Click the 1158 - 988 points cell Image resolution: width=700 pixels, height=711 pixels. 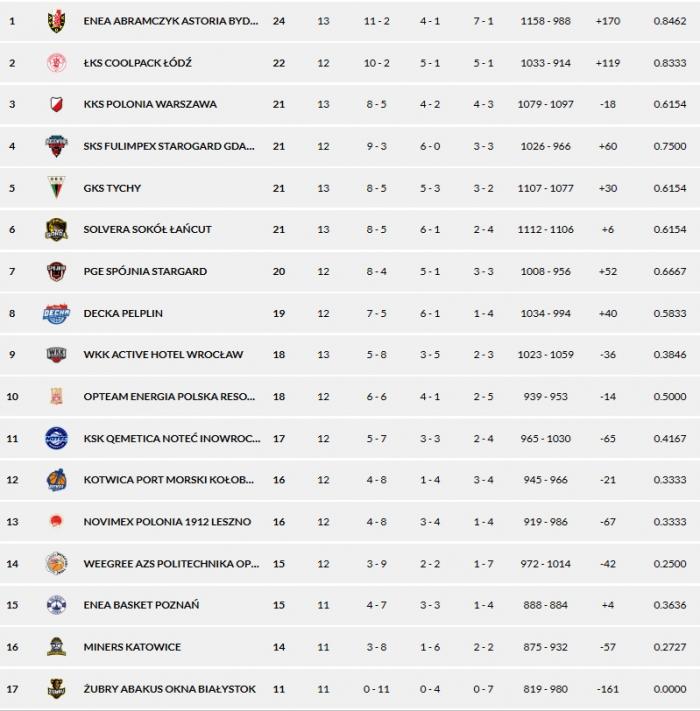pyautogui.click(x=545, y=21)
